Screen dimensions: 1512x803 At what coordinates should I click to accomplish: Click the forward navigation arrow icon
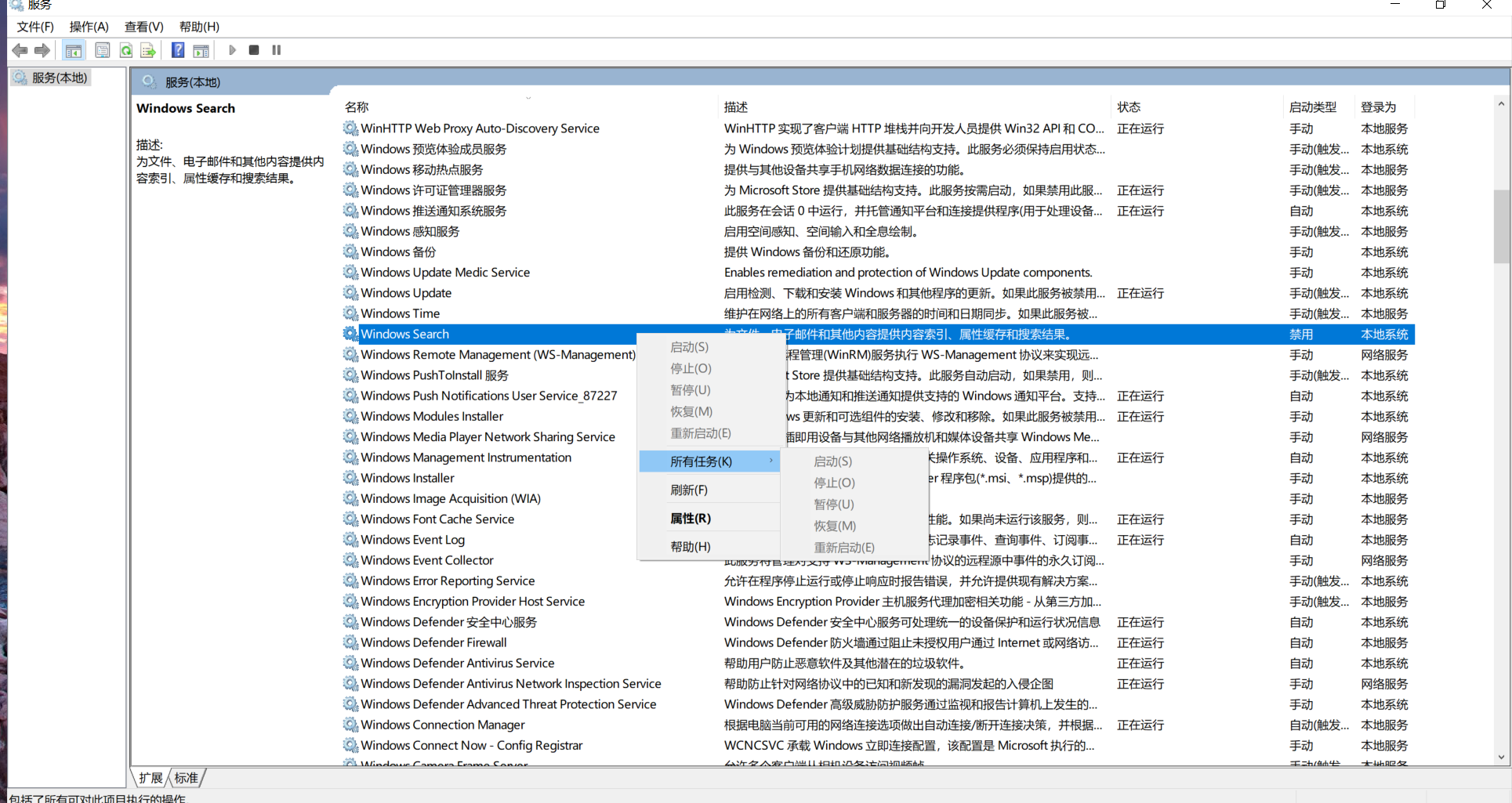(41, 50)
